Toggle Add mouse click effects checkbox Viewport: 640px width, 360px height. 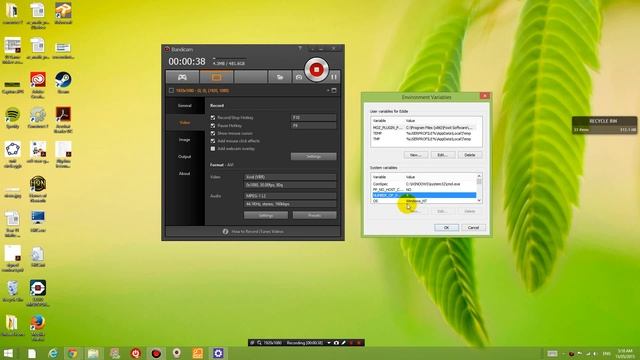tap(213, 141)
